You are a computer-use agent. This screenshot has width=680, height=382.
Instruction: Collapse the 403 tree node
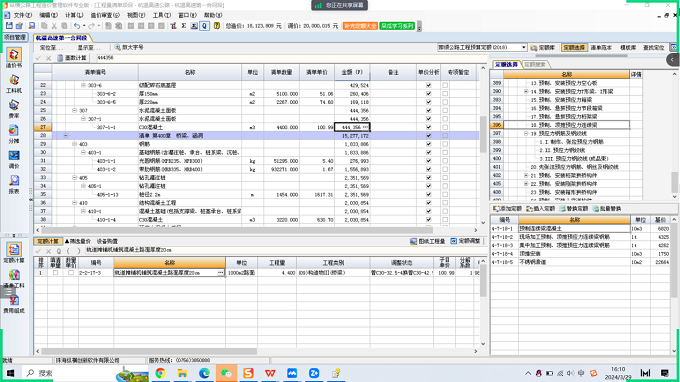(74, 144)
